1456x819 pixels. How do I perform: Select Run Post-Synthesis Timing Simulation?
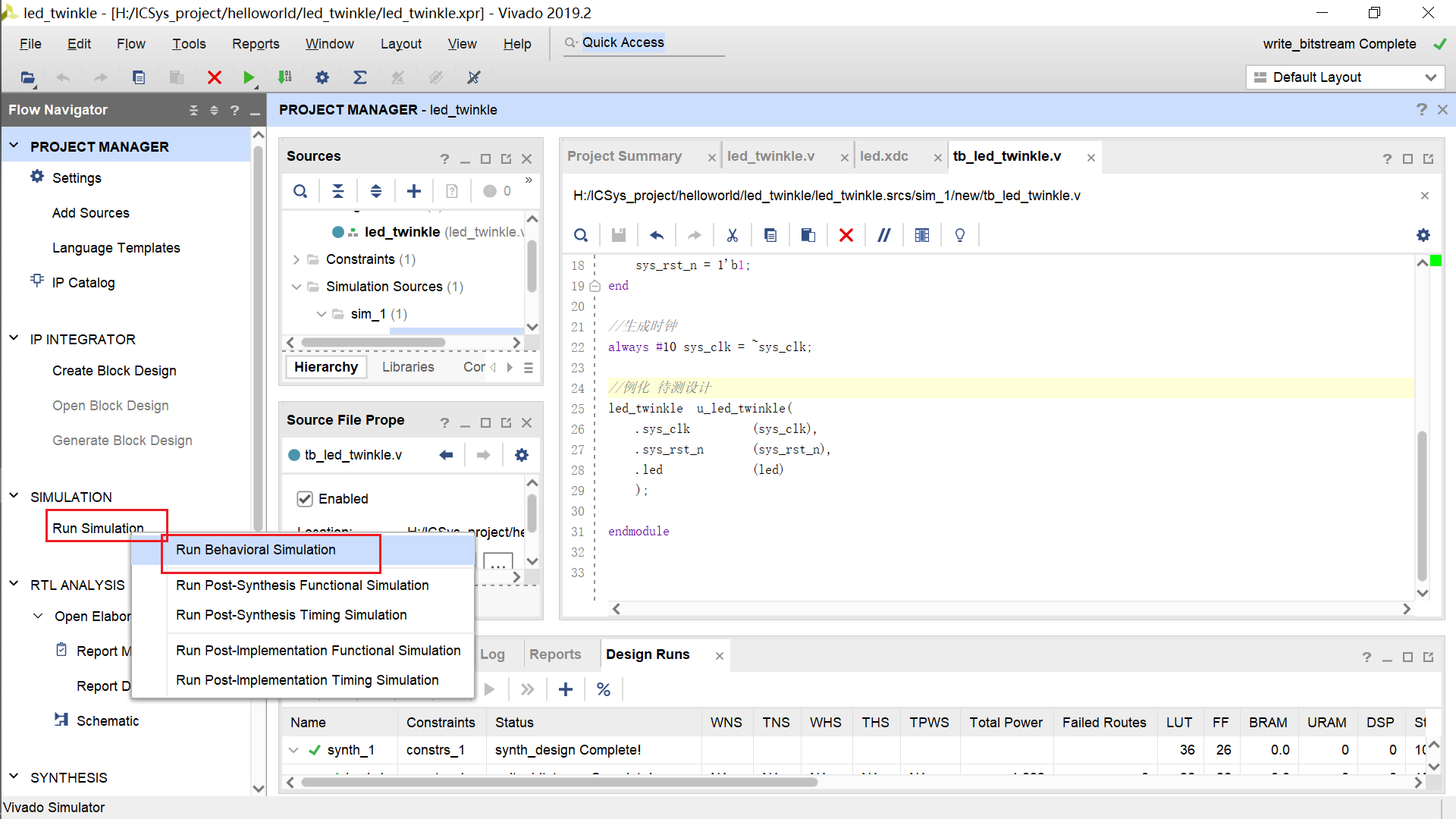click(x=291, y=615)
